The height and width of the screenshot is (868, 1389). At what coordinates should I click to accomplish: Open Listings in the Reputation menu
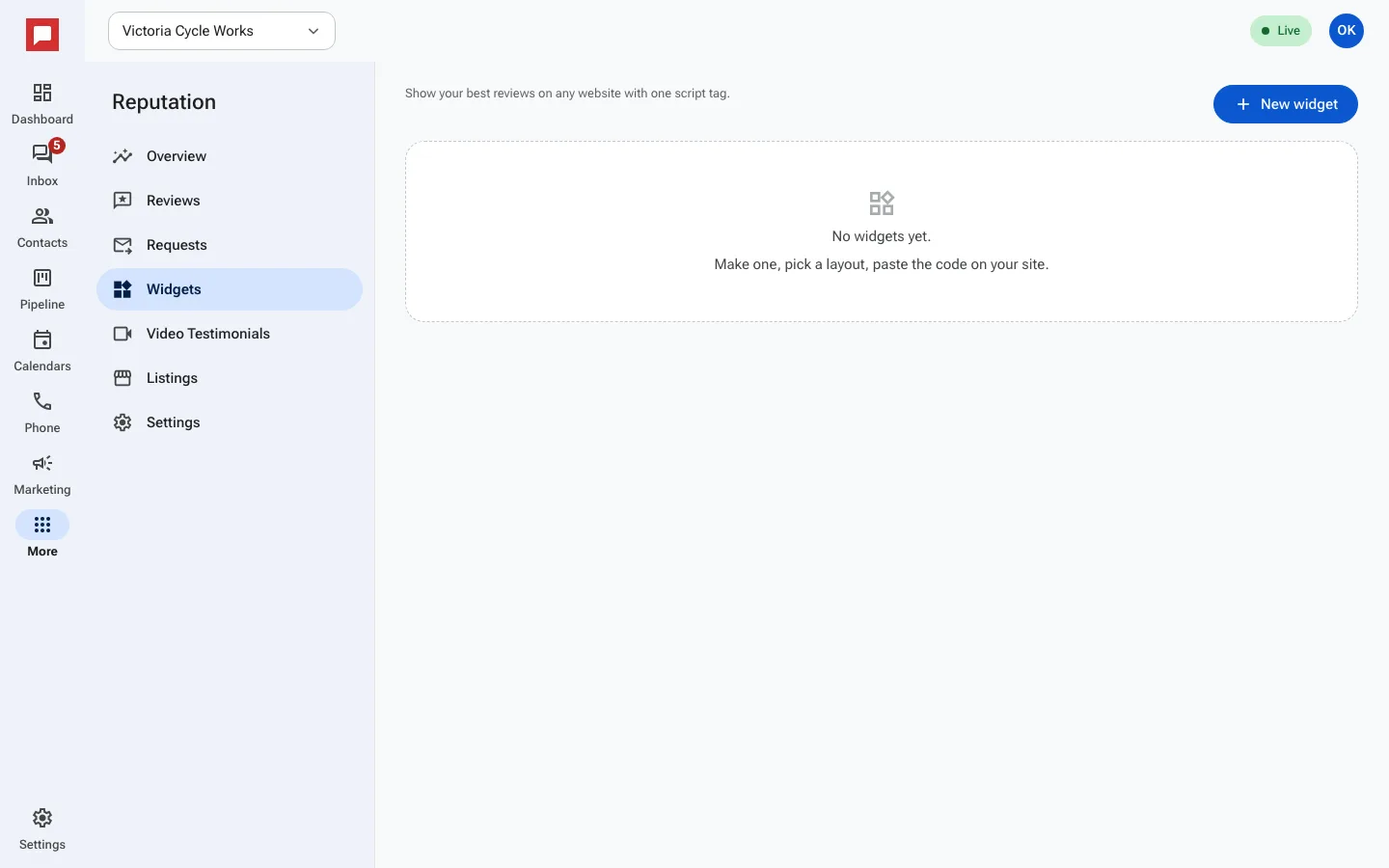click(230, 378)
